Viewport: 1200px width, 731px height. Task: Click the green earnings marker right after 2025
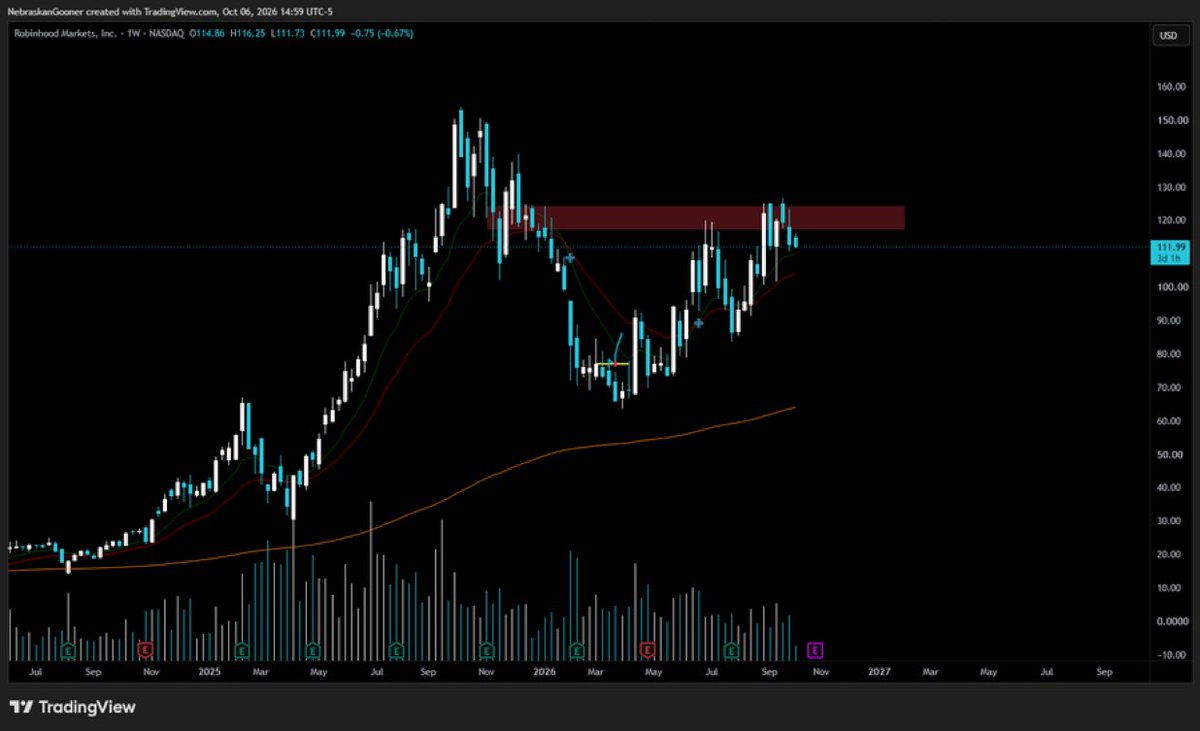tap(241, 650)
